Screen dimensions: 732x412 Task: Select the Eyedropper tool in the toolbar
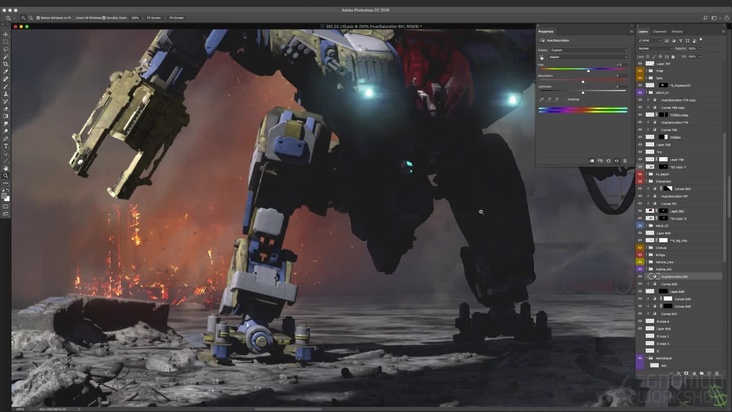pyautogui.click(x=6, y=72)
